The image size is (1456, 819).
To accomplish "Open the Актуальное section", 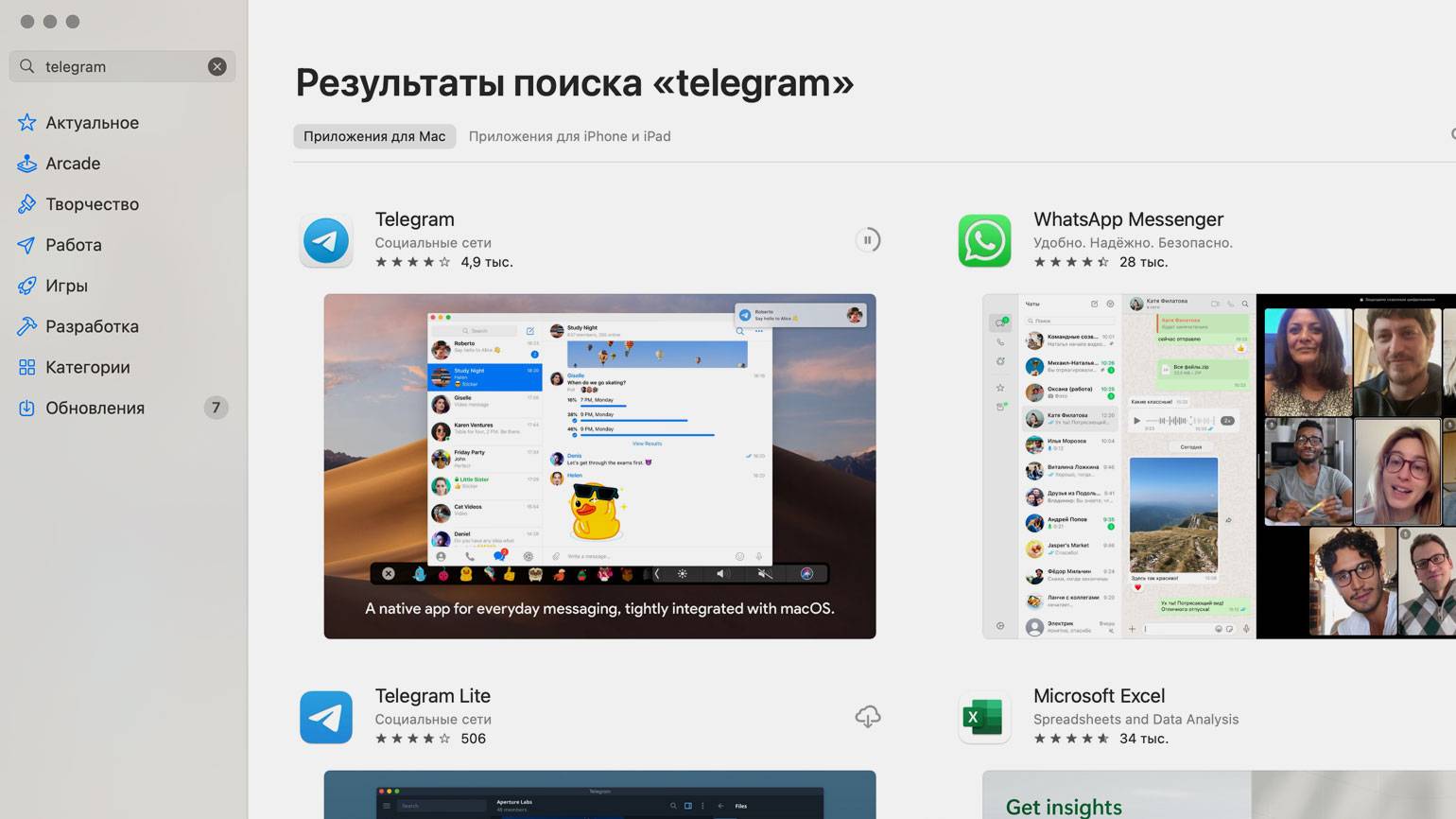I will pos(92,123).
